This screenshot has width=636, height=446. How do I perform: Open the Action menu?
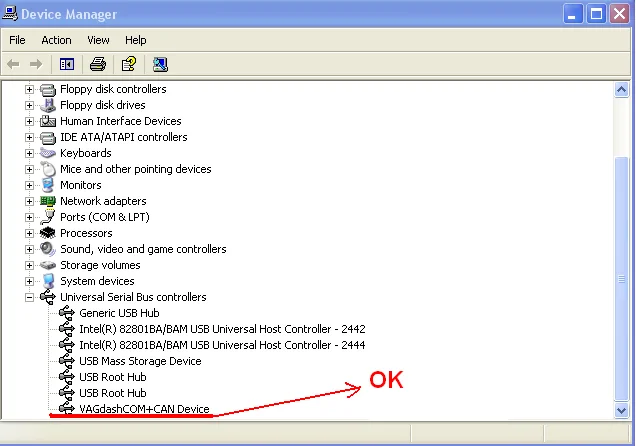tap(56, 40)
